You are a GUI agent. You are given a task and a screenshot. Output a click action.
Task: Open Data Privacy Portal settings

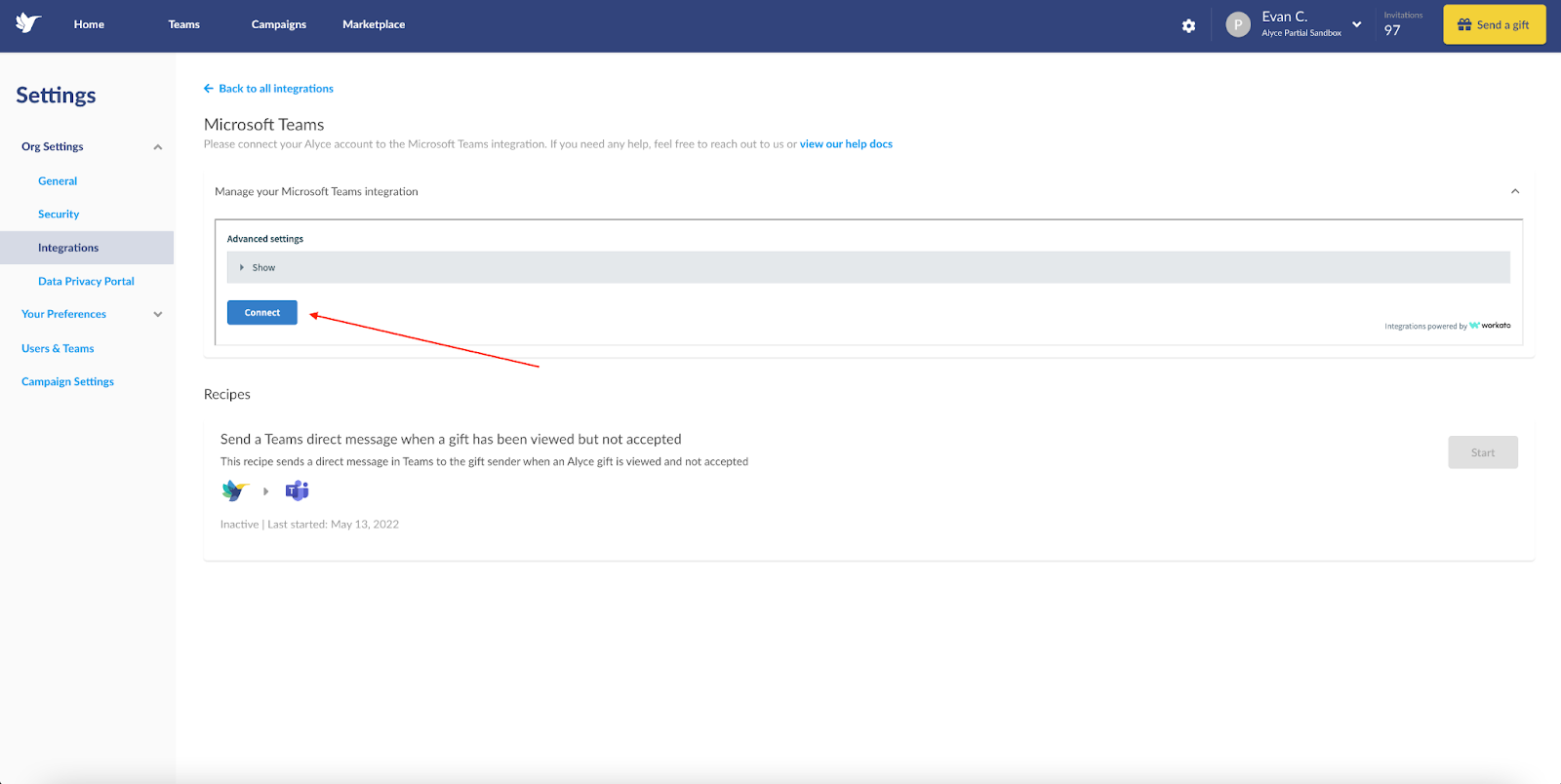coord(86,281)
